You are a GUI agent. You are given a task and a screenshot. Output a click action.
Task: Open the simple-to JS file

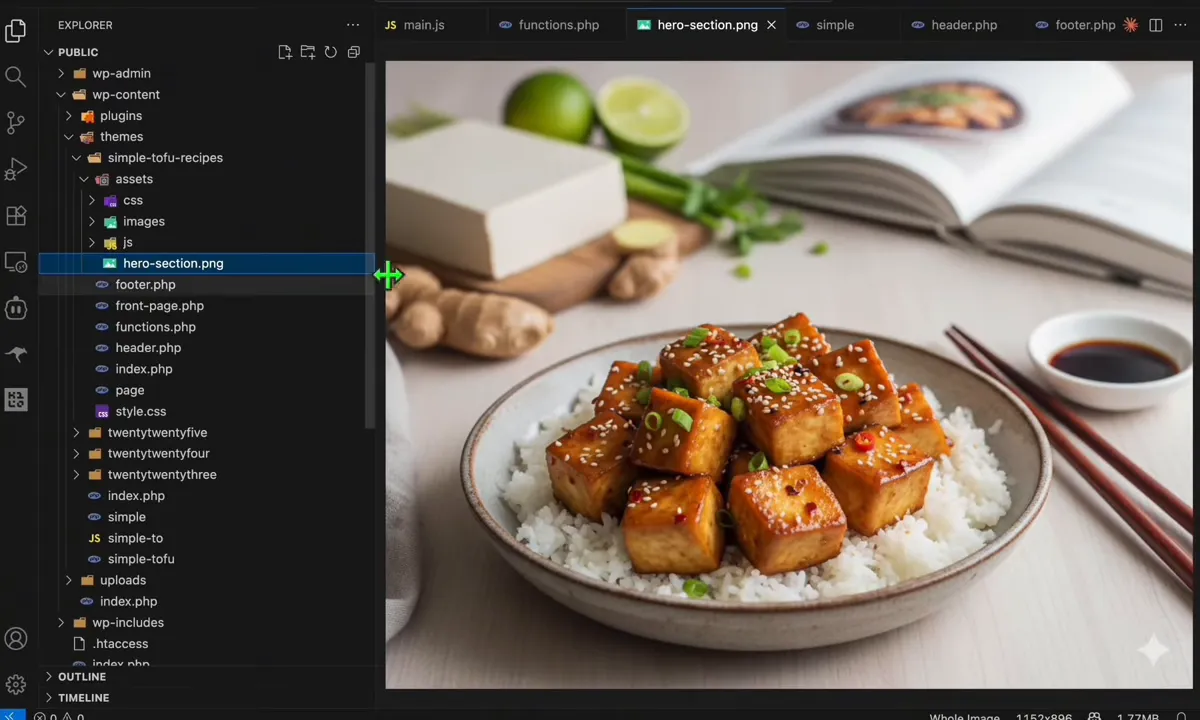click(x=207, y=538)
